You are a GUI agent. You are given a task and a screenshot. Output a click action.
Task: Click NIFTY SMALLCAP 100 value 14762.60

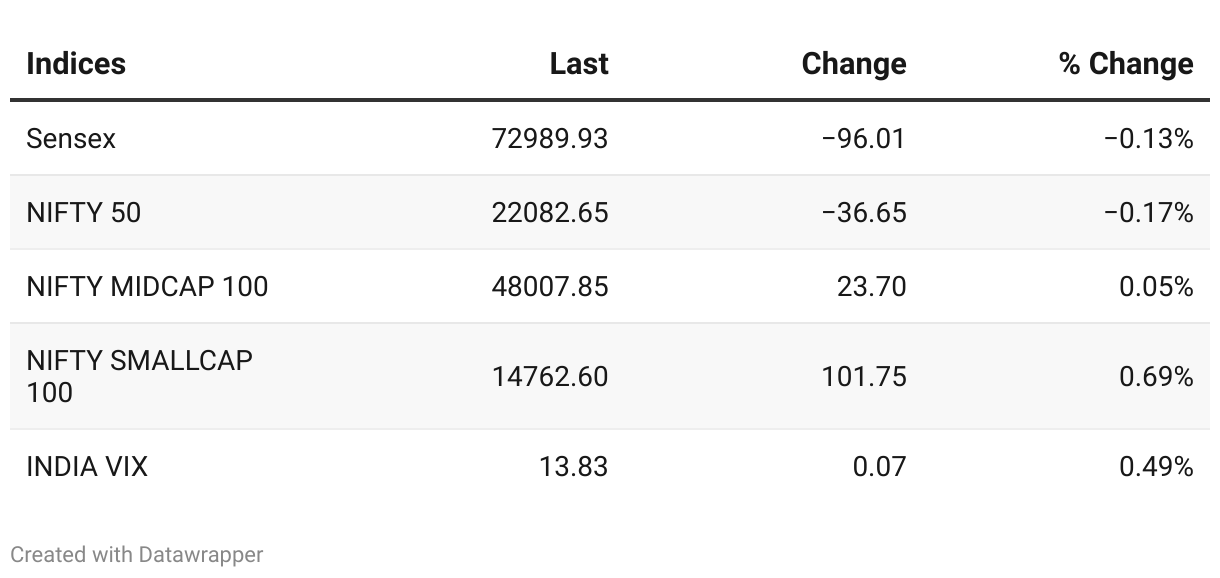[x=549, y=377]
